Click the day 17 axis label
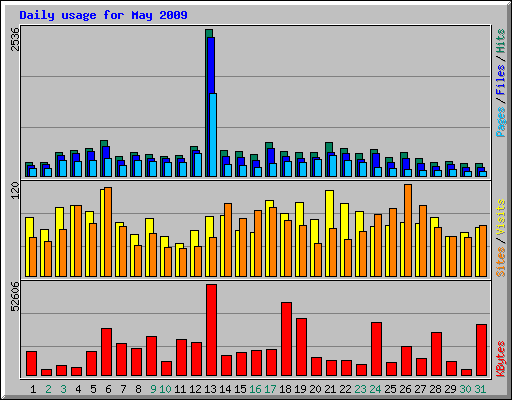This screenshot has height=400, width=512. click(x=270, y=389)
